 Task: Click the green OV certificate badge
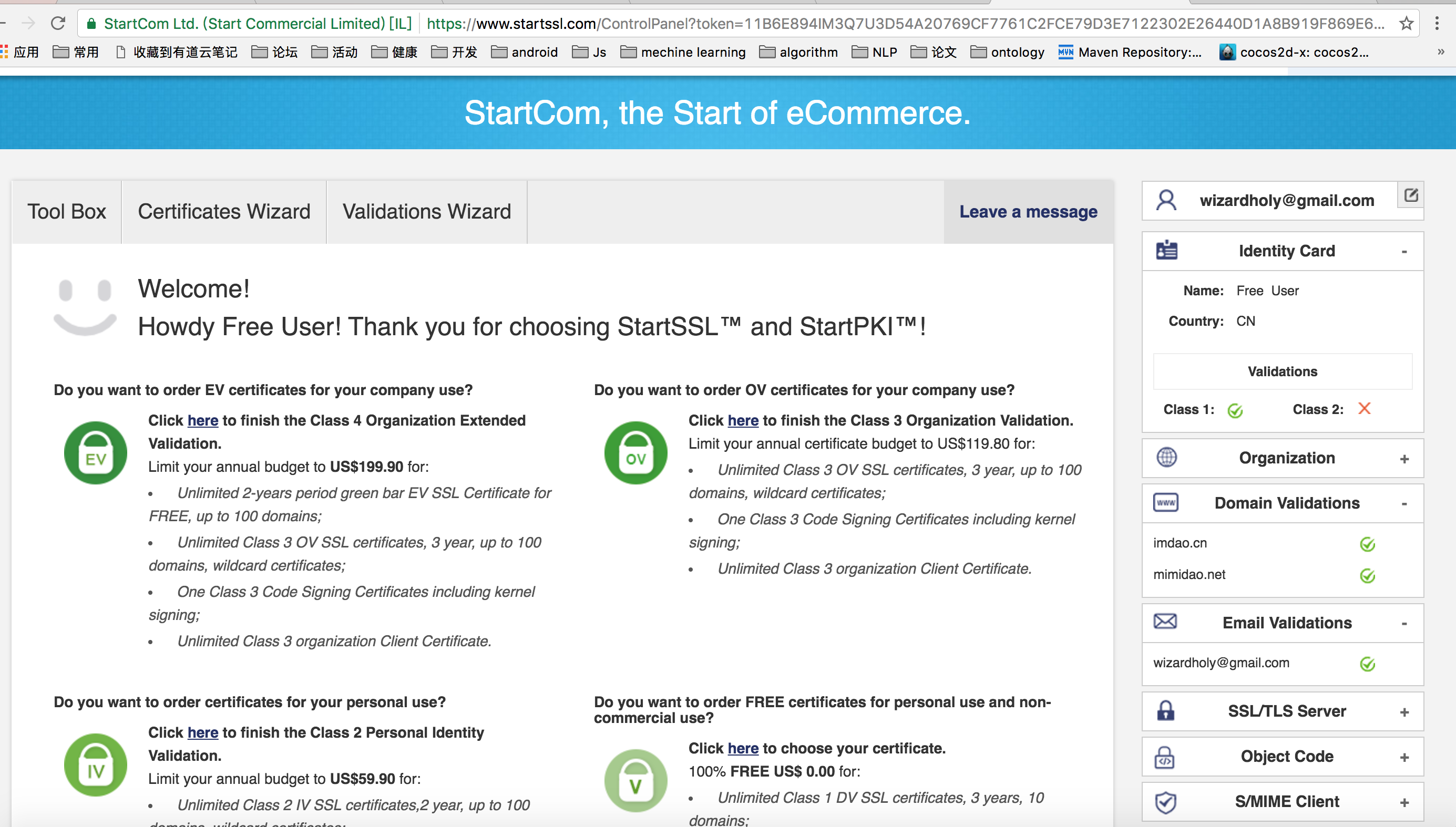click(x=635, y=453)
